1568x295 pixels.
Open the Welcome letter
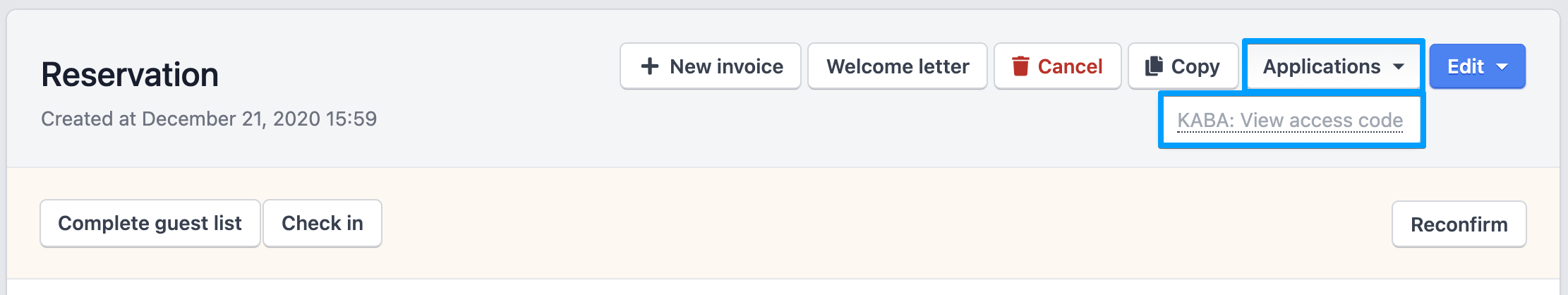pos(898,66)
